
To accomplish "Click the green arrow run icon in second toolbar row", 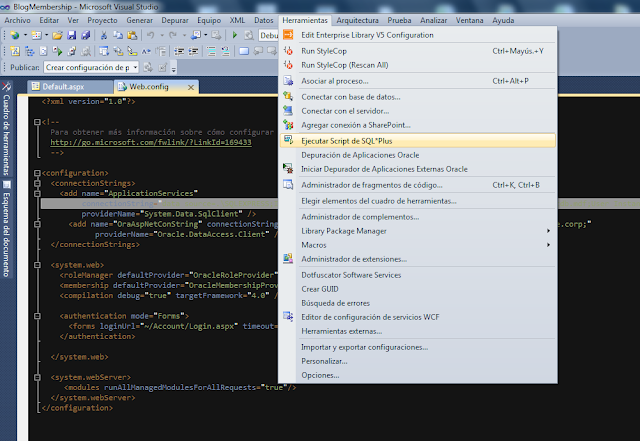I will pos(58,51).
